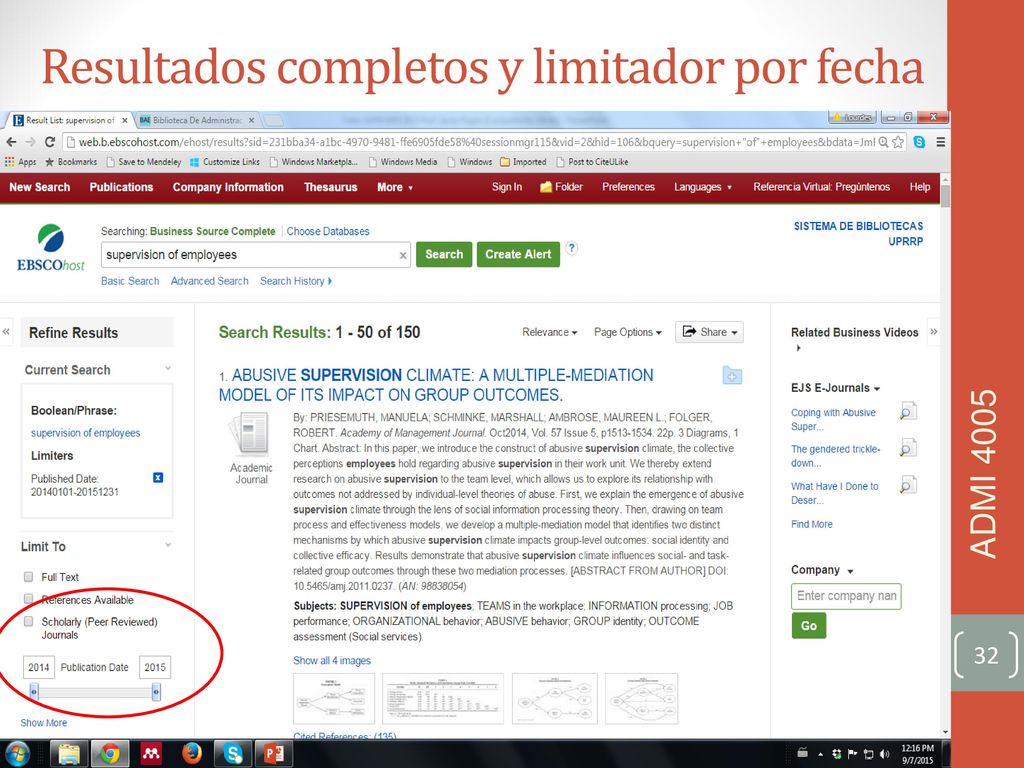Click the left publication date slider handle

(x=34, y=692)
